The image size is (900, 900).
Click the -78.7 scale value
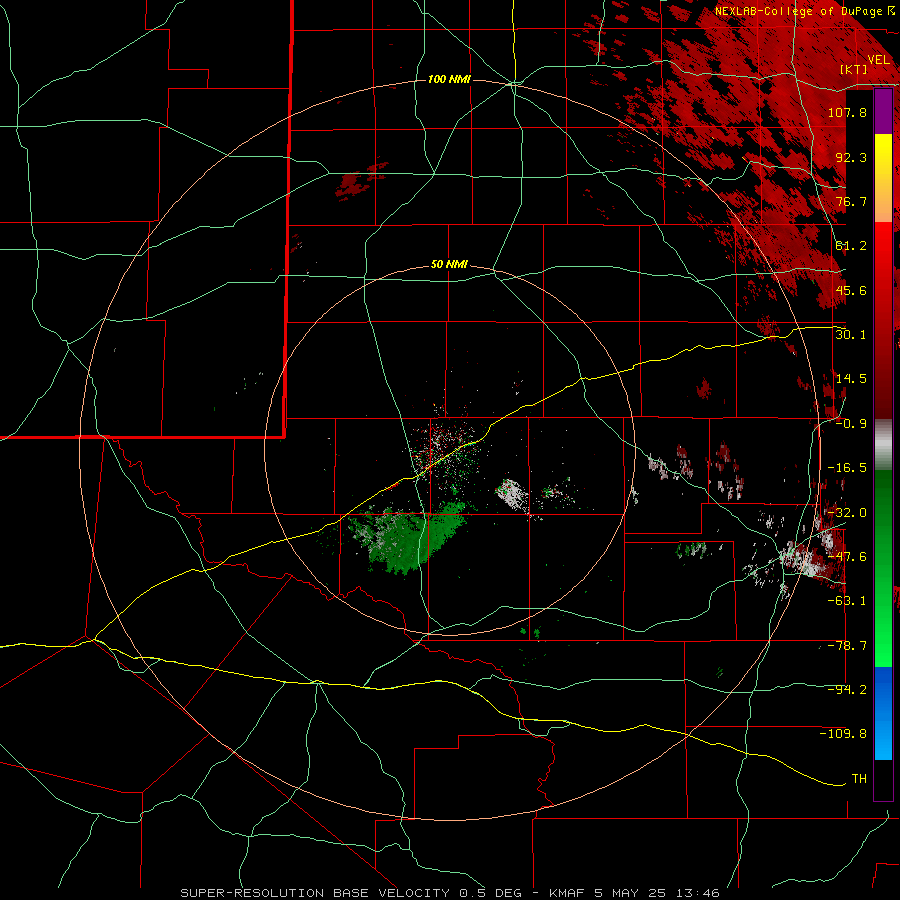(847, 645)
